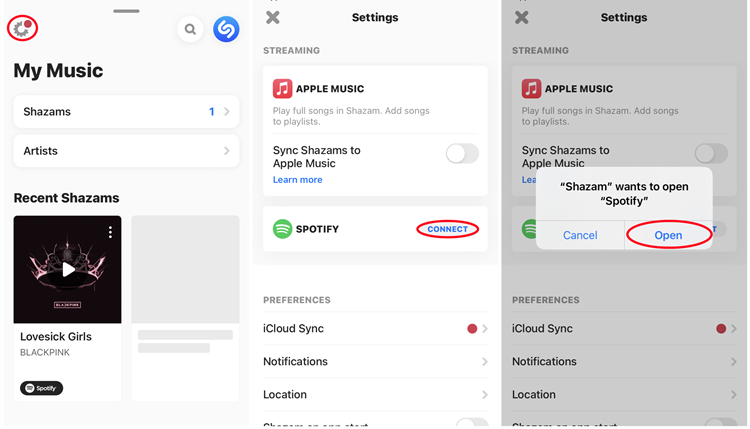
Task: Open Notifications in right Settings
Action: (624, 362)
